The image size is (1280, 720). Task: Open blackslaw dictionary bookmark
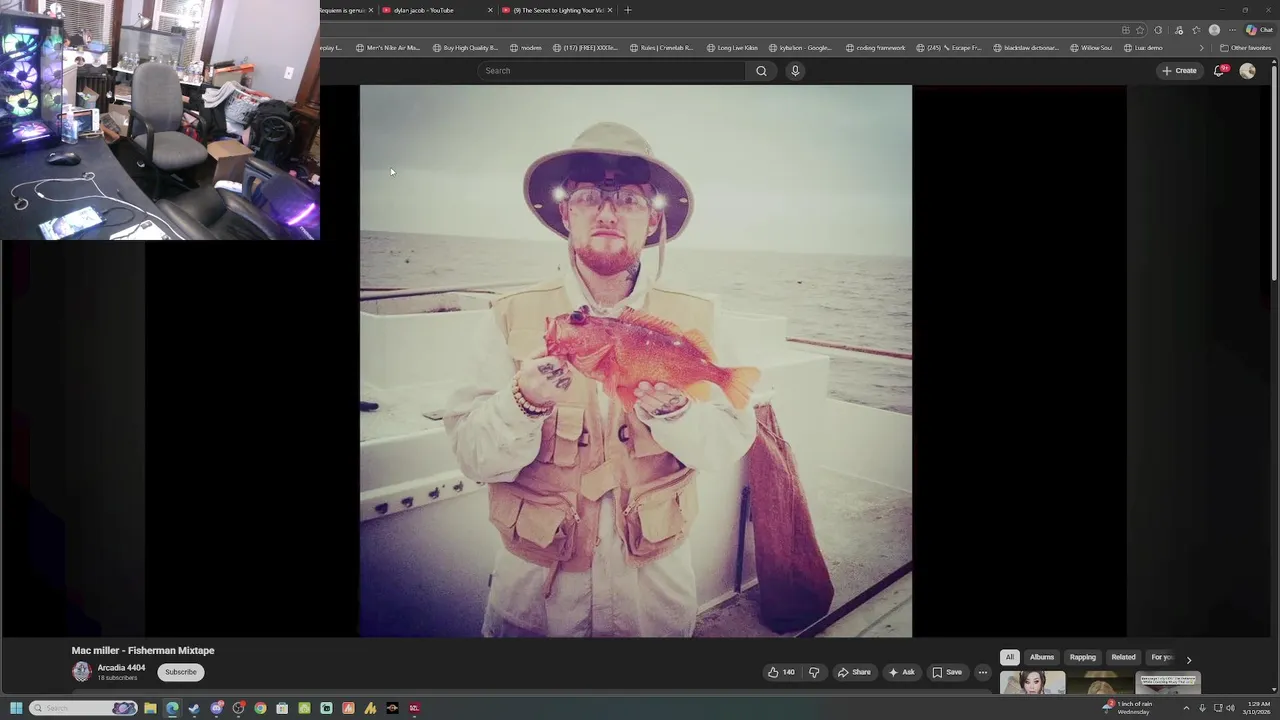click(1026, 48)
